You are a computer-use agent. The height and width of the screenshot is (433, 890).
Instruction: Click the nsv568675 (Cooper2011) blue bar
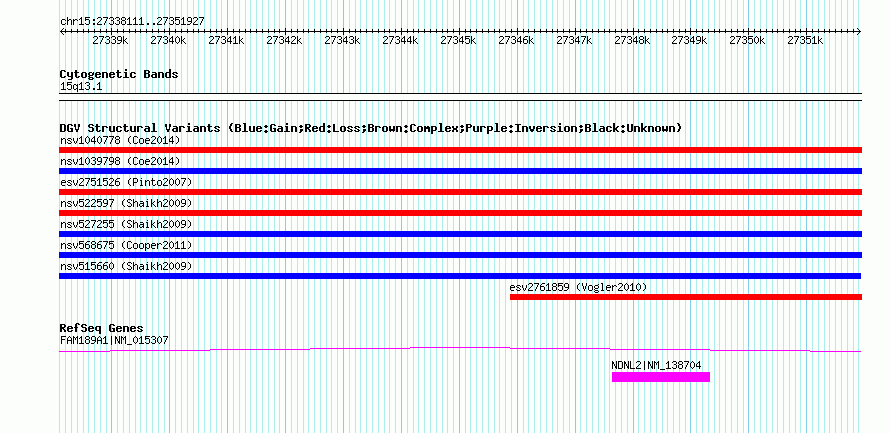(460, 255)
